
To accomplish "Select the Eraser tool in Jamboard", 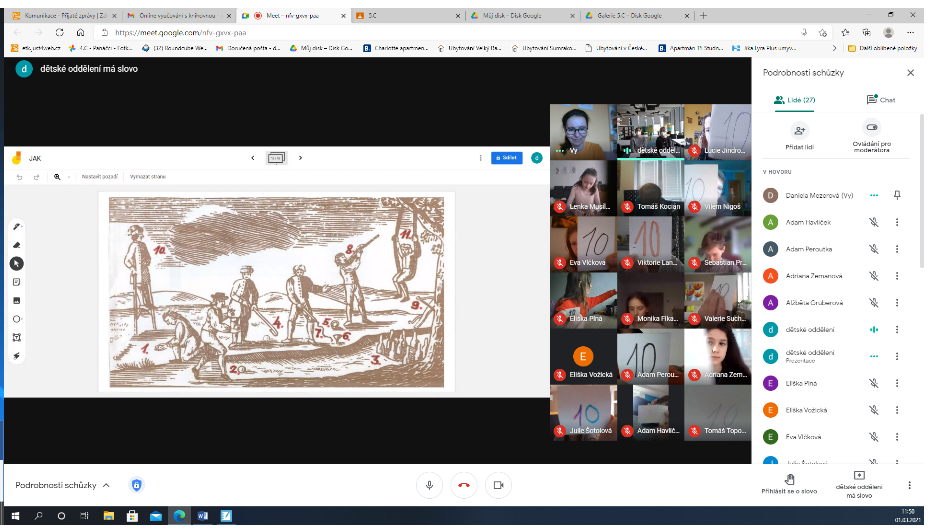I will click(x=17, y=245).
